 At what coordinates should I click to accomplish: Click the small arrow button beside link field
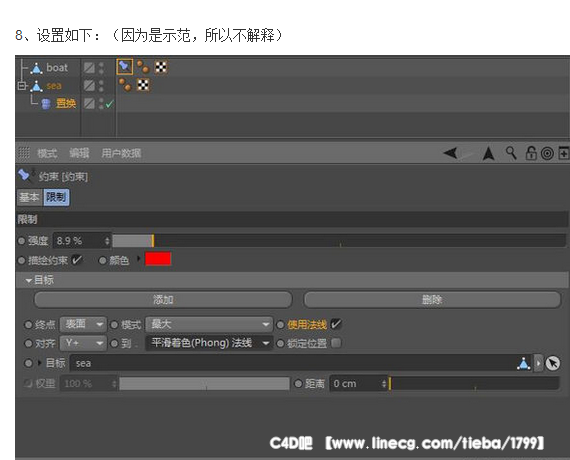(x=538, y=363)
